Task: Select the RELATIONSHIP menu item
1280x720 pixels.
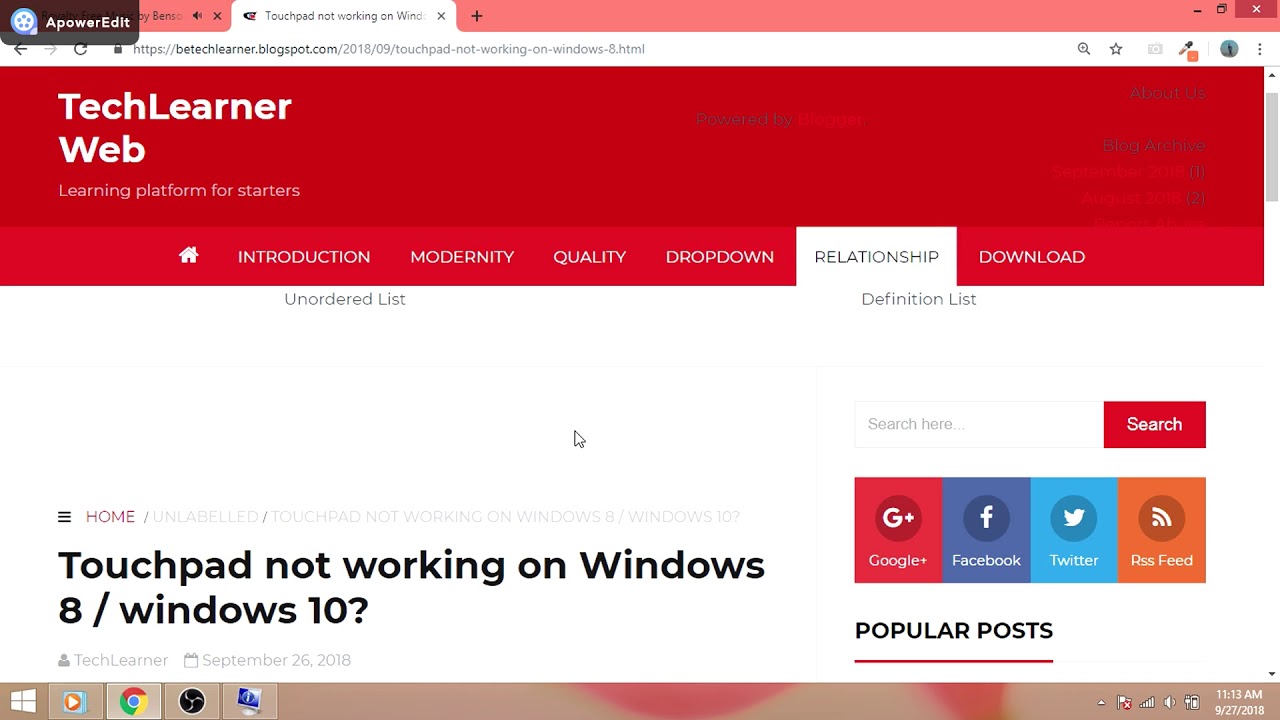Action: 876,257
